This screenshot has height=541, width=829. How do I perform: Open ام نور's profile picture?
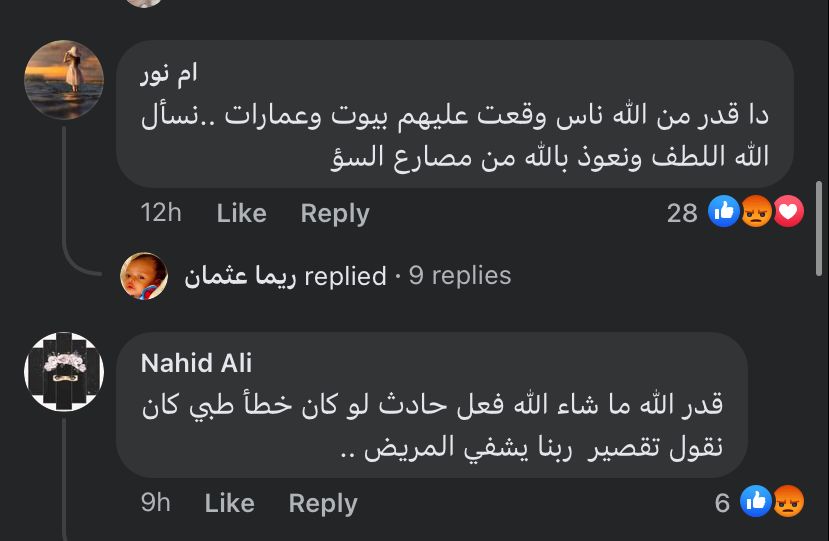(64, 80)
